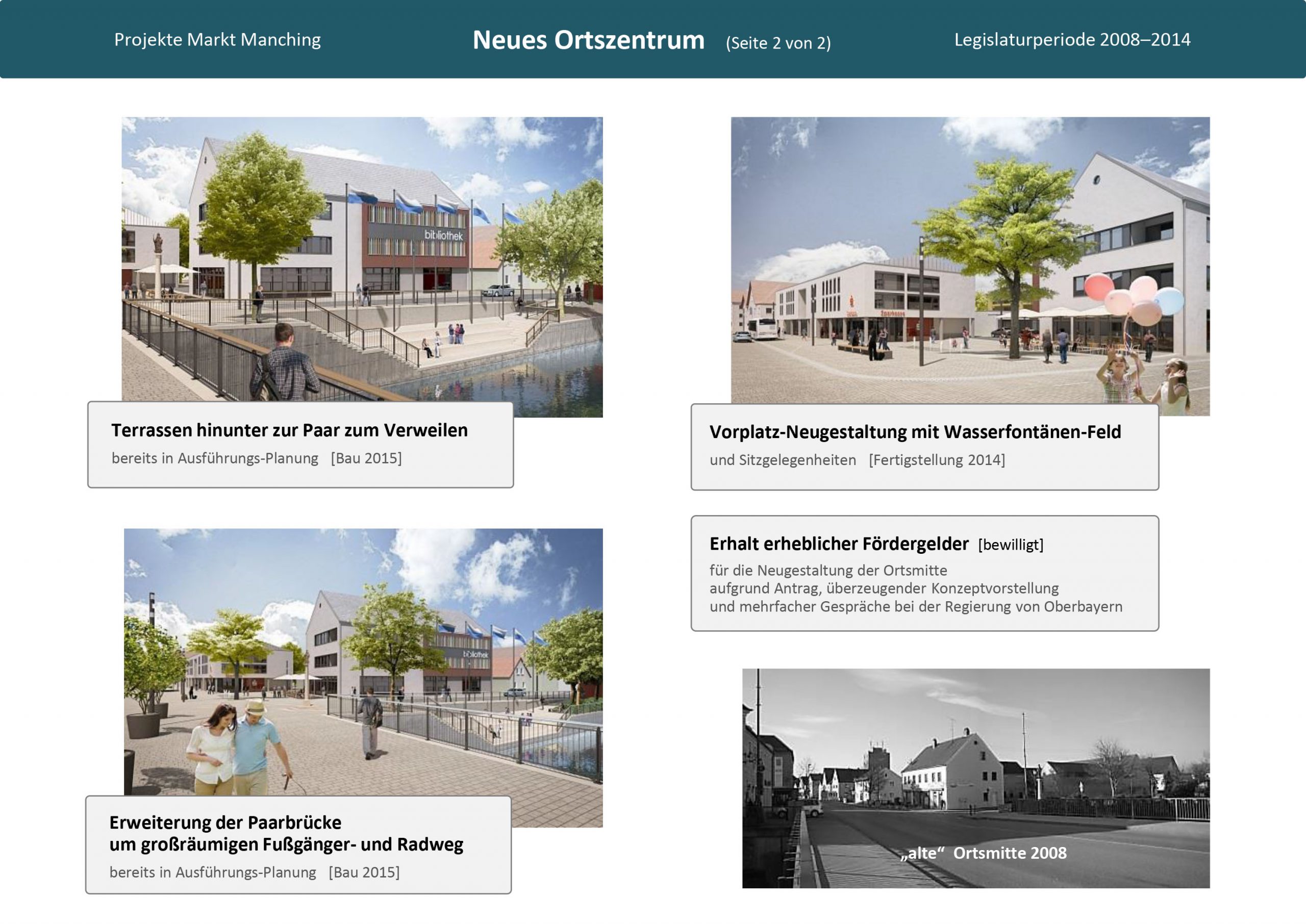Click the 'Projekte Markt Manching' header text

coord(217,40)
